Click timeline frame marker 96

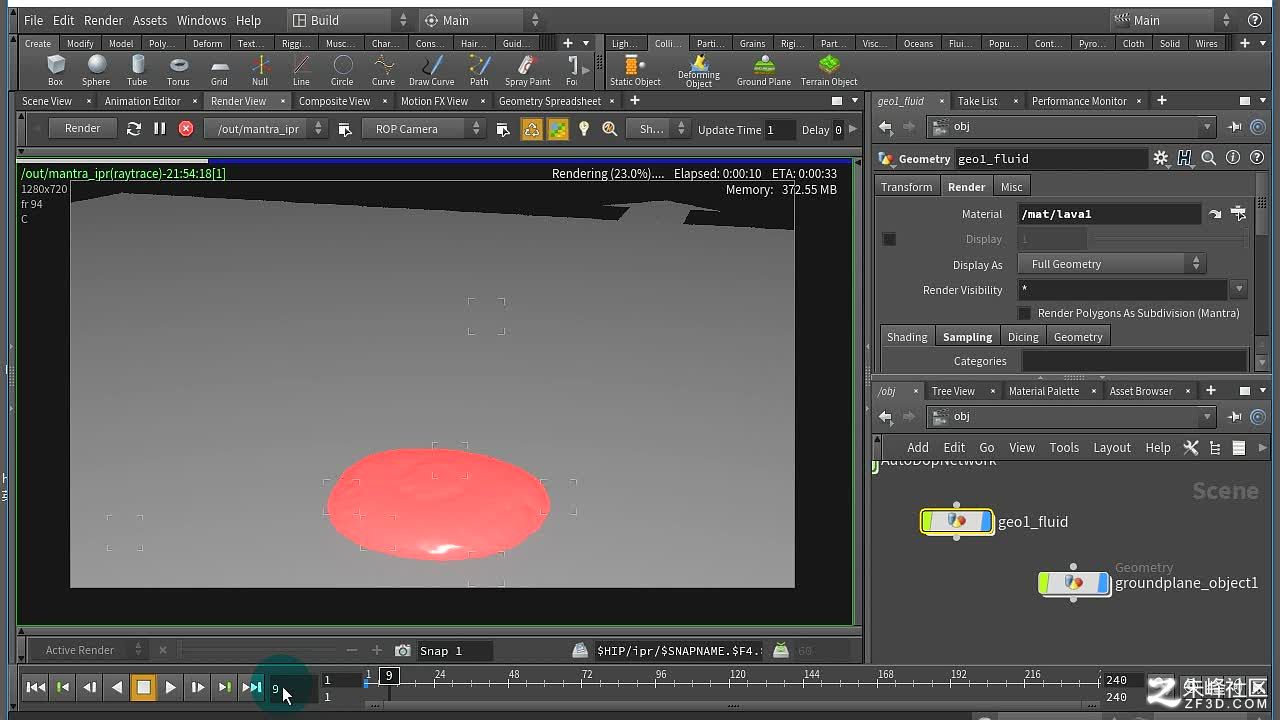tap(661, 675)
